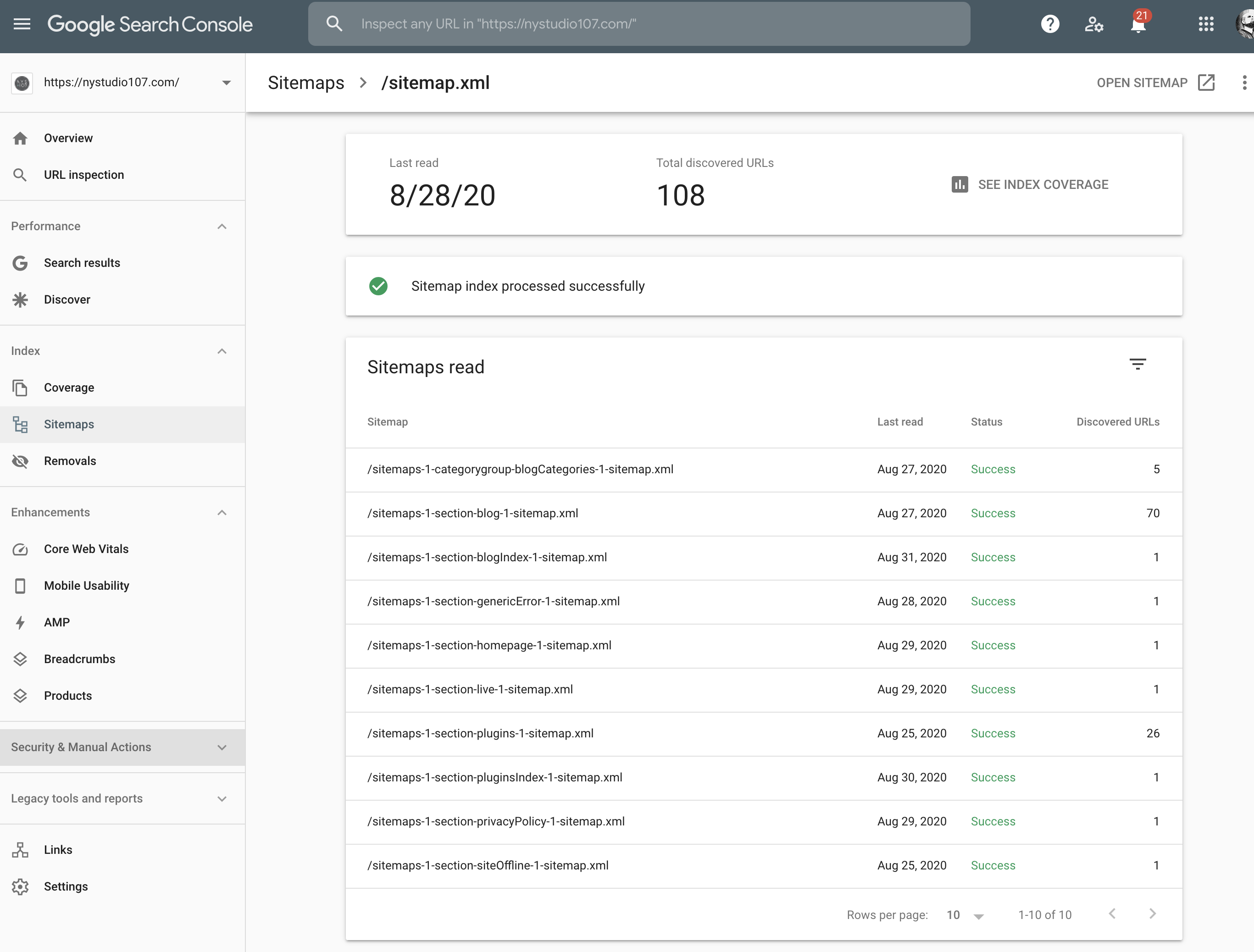This screenshot has width=1254, height=952.
Task: Open the Mobile Usability report
Action: pyautogui.click(x=86, y=585)
